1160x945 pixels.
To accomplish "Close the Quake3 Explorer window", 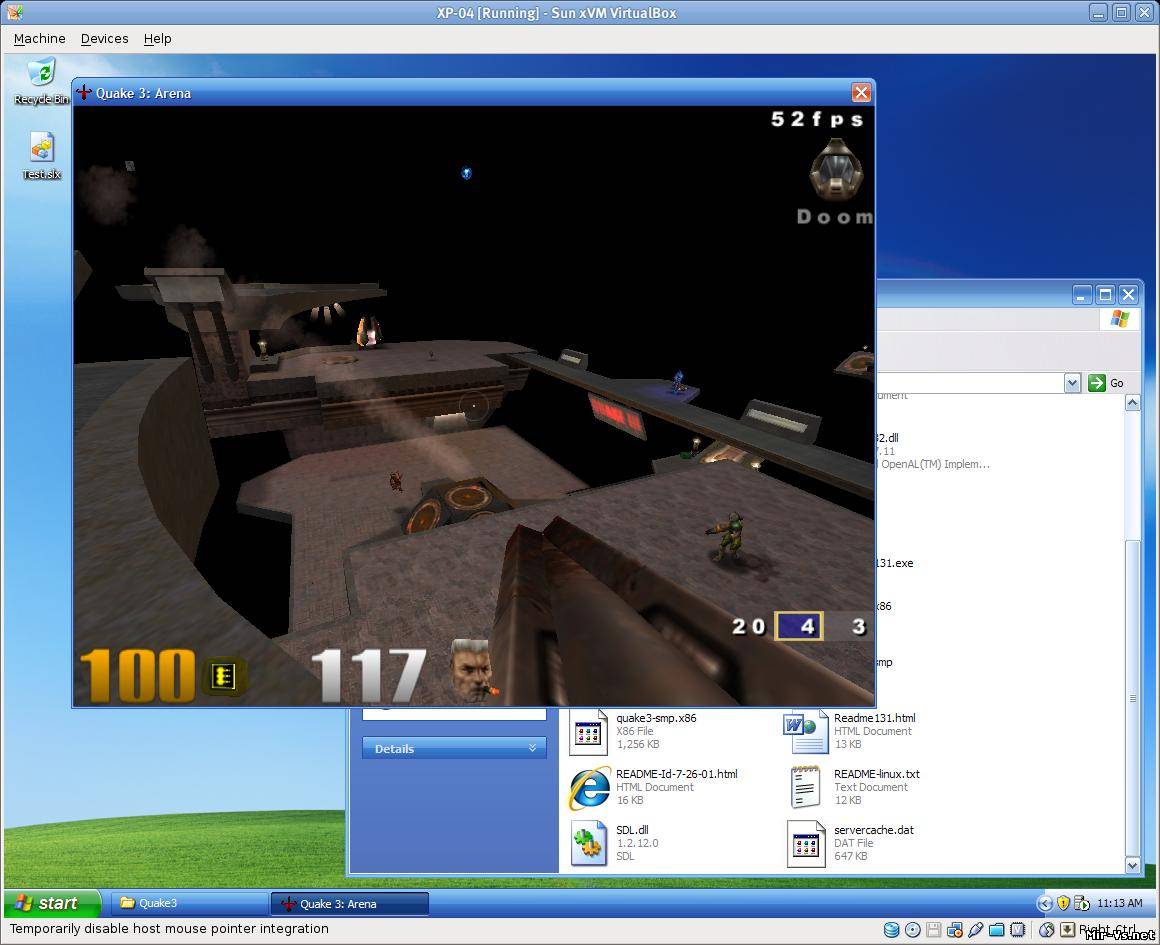I will [x=1128, y=295].
